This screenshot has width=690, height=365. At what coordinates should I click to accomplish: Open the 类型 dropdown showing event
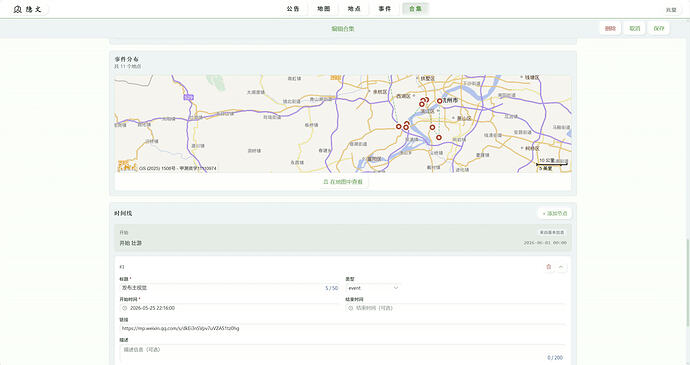(373, 288)
